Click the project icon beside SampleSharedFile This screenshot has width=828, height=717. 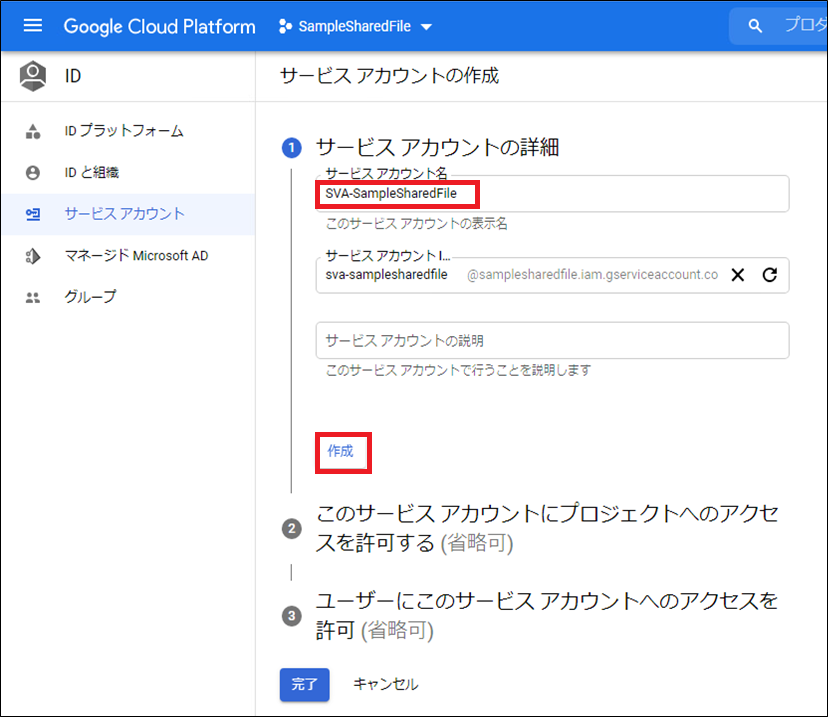285,26
